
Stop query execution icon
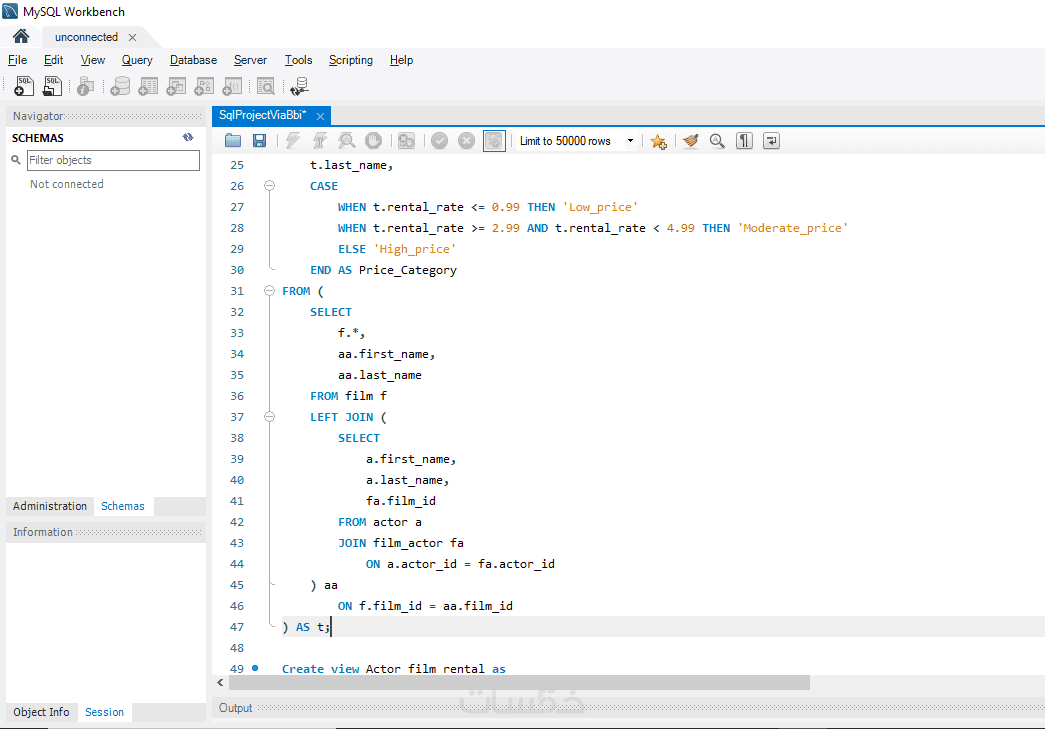[x=374, y=141]
